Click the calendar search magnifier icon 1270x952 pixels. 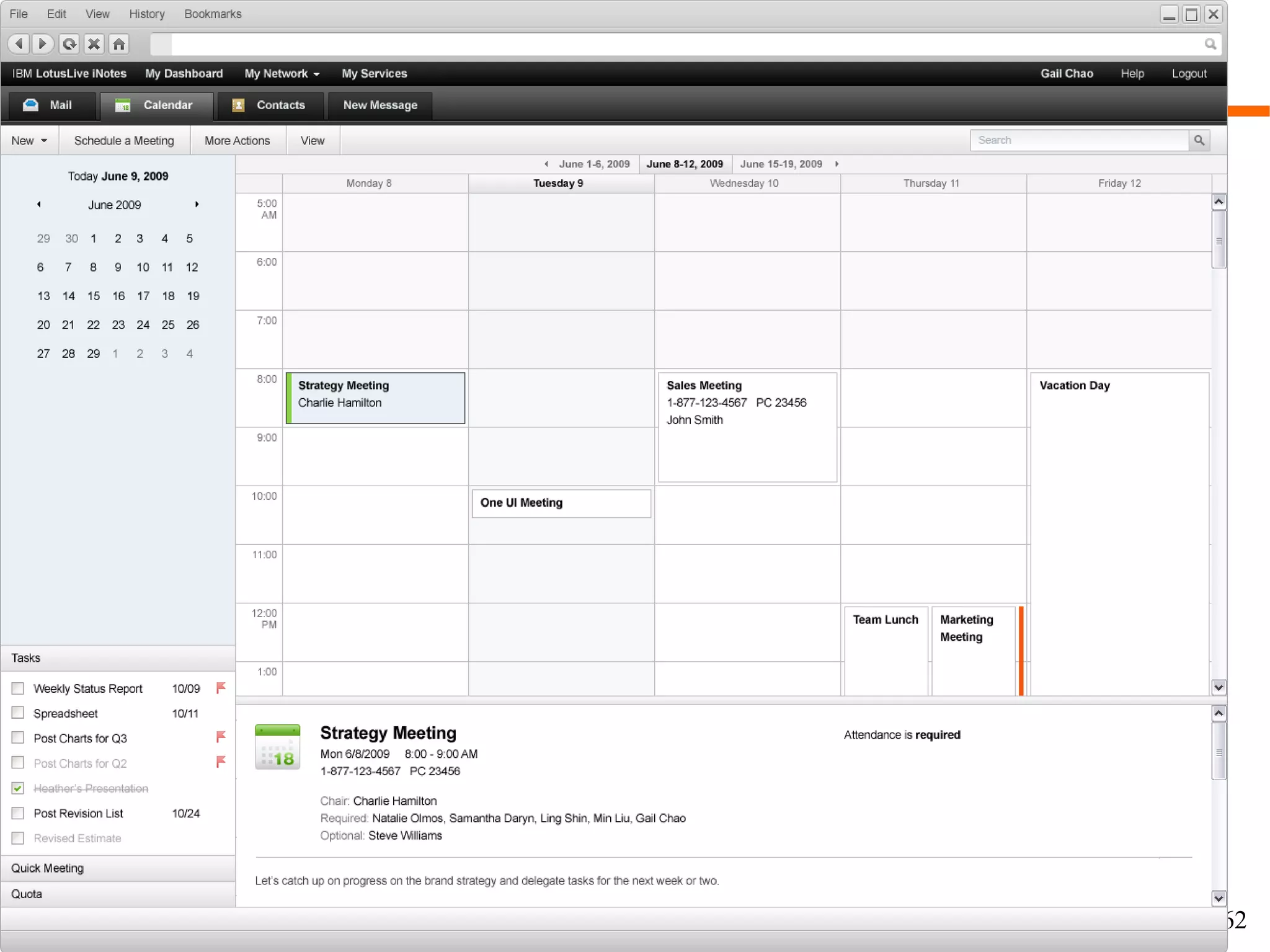1199,141
